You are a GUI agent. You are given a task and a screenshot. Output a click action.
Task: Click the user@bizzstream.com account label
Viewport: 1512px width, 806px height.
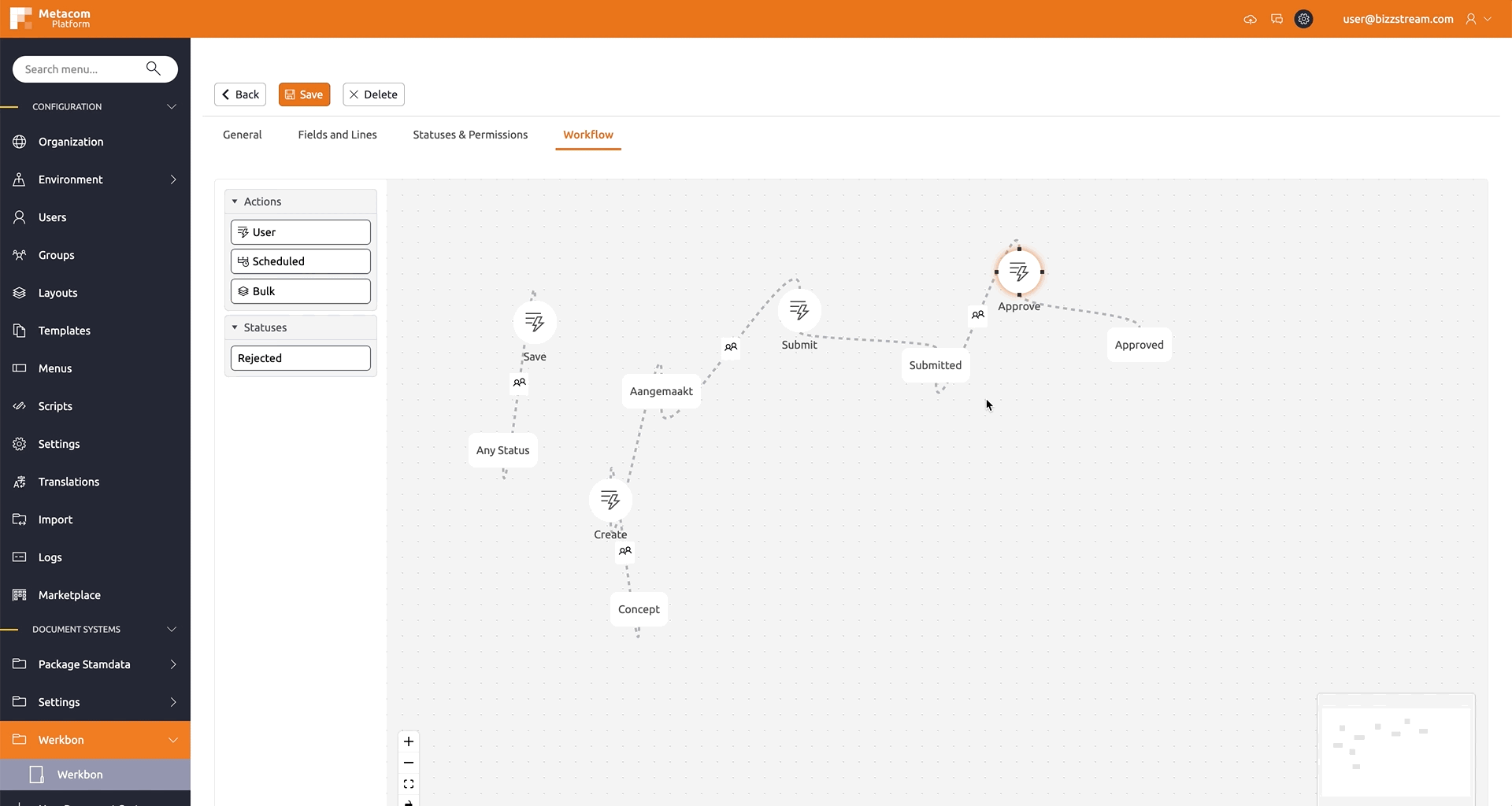click(x=1398, y=19)
